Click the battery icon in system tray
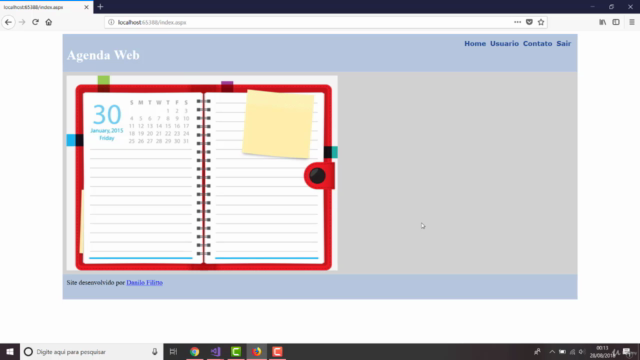 click(562, 351)
